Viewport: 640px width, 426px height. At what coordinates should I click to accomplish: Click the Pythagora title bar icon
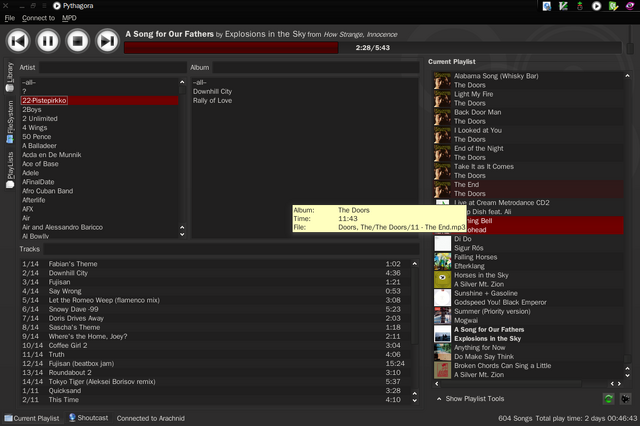(57, 6)
